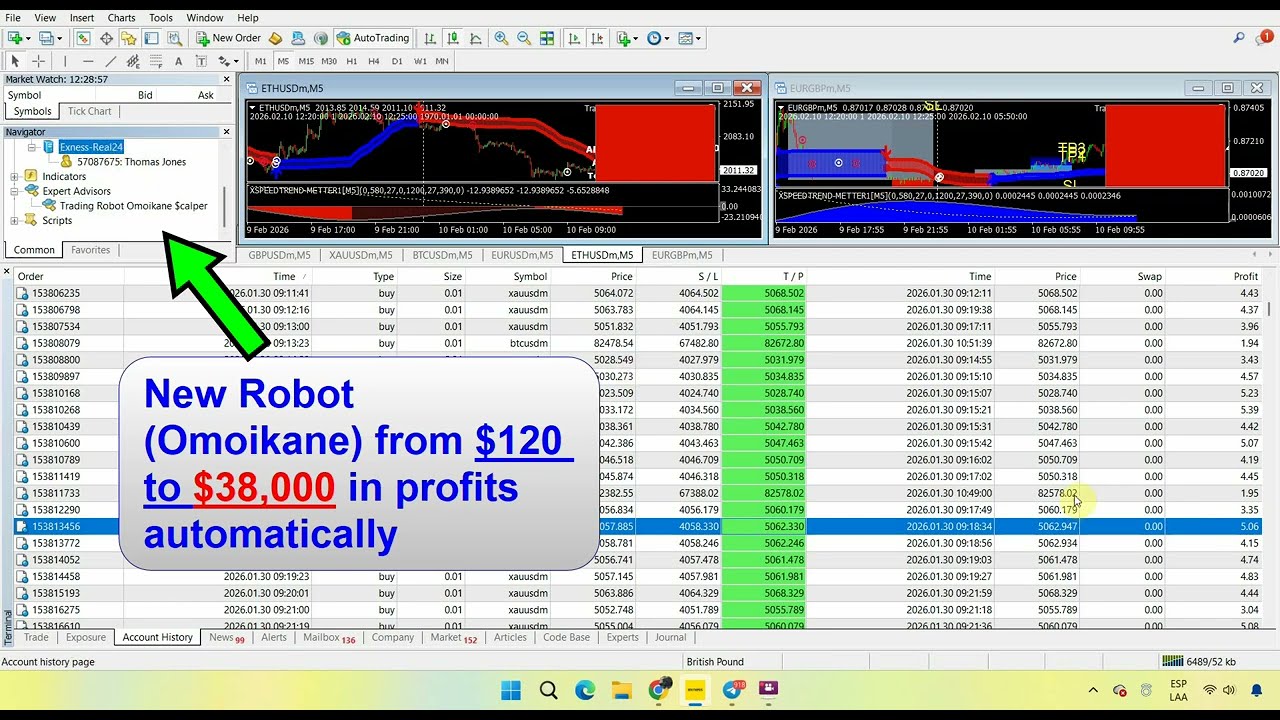The height and width of the screenshot is (720, 1280).
Task: Show the Data Window via toolbar
Action: coord(106,38)
